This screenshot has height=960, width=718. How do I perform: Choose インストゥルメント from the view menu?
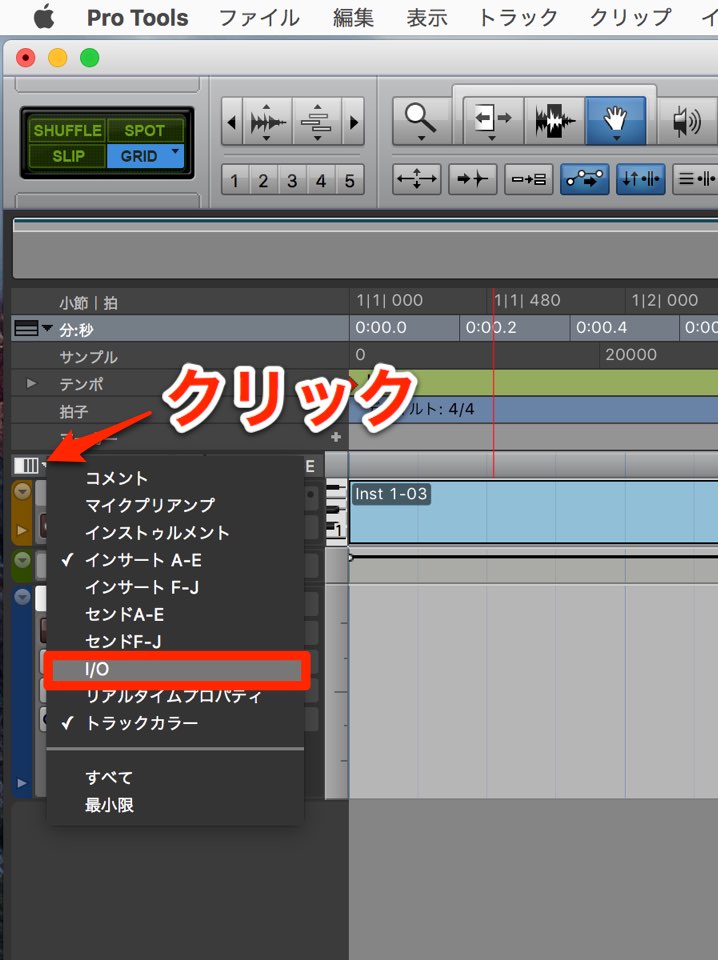pos(175,532)
